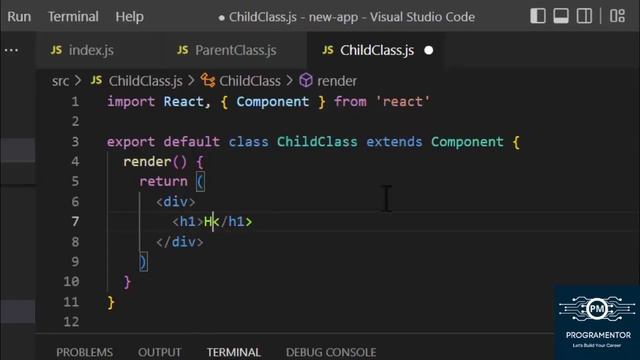Click JS file icon on index.js tab
Screen dimensions: 640x360
(56, 50)
